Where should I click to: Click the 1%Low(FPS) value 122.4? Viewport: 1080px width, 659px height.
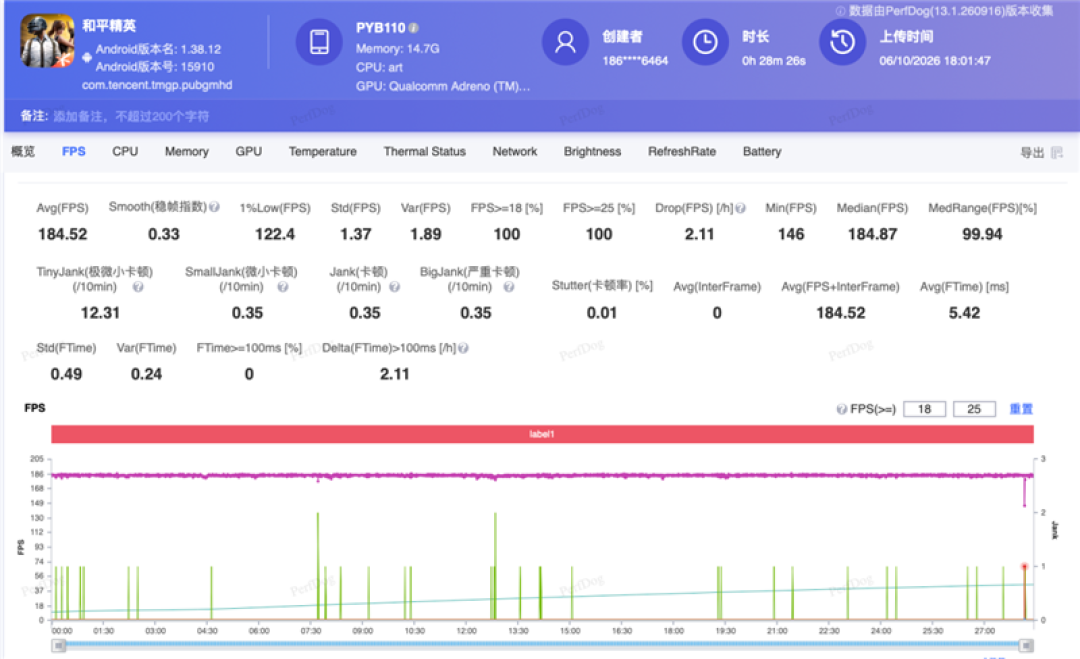[275, 234]
